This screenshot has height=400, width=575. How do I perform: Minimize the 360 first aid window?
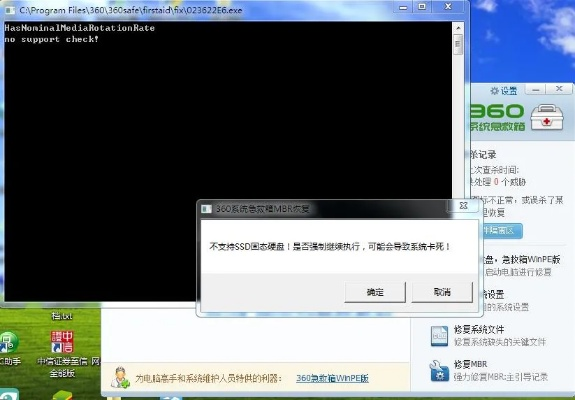tap(536, 89)
